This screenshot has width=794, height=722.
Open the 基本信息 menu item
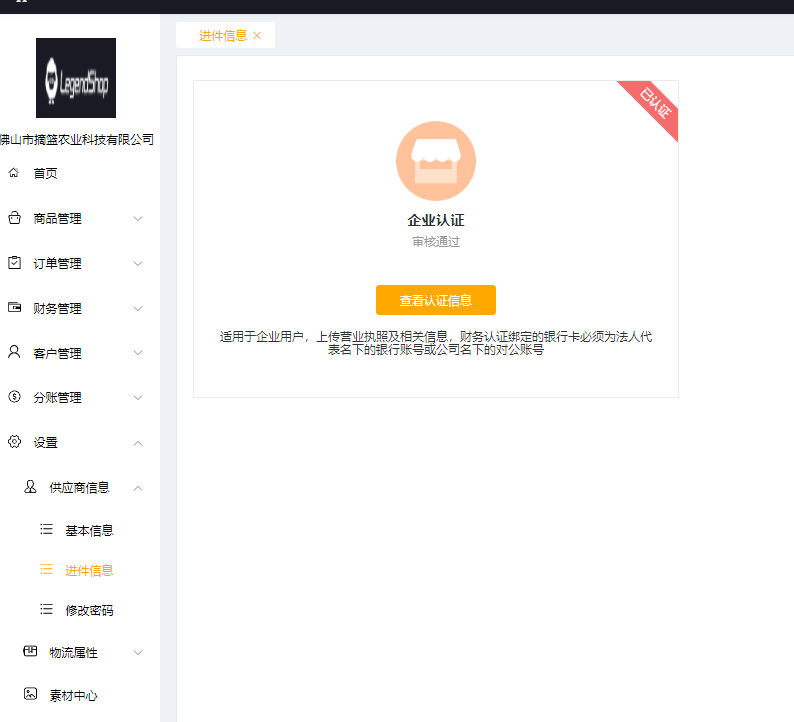pyautogui.click(x=89, y=530)
